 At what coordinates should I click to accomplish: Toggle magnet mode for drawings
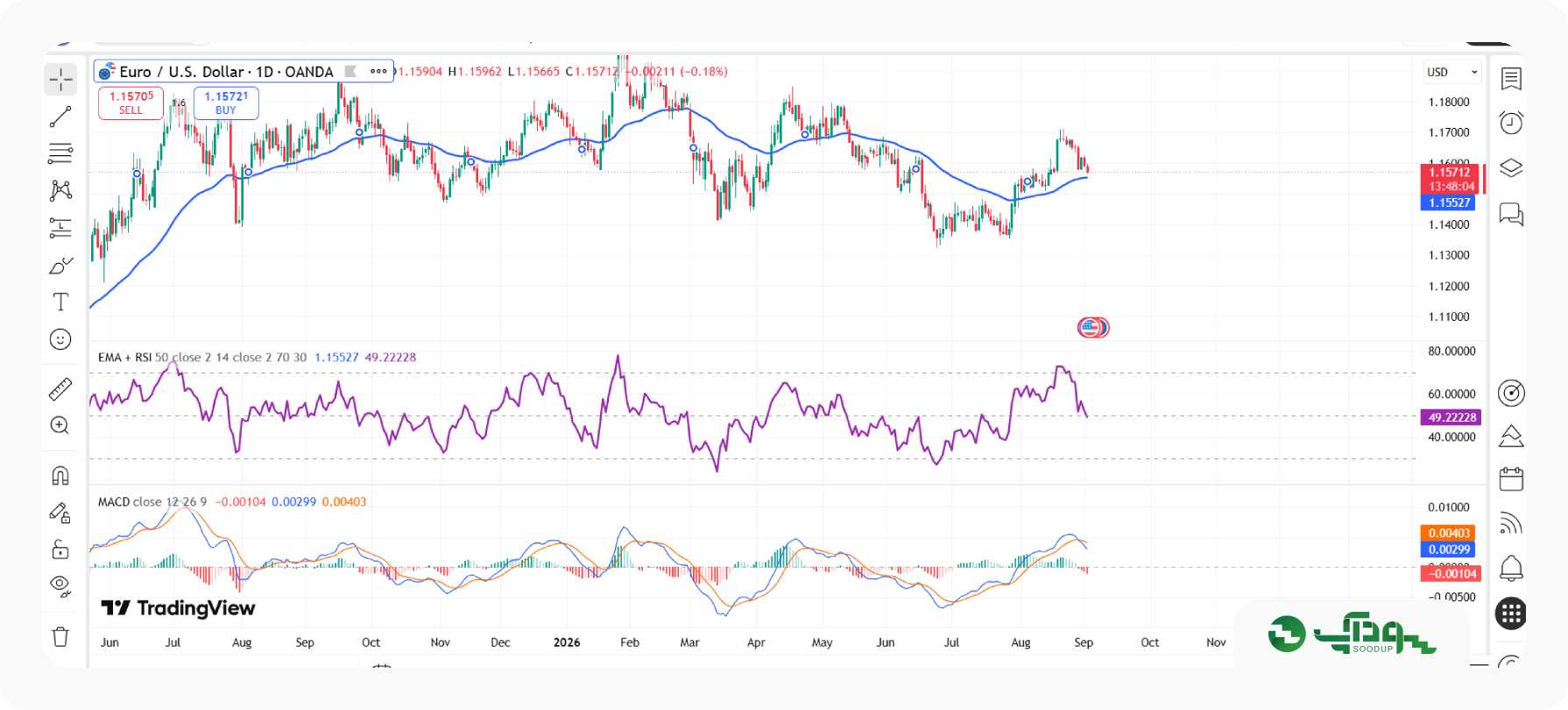click(x=60, y=475)
